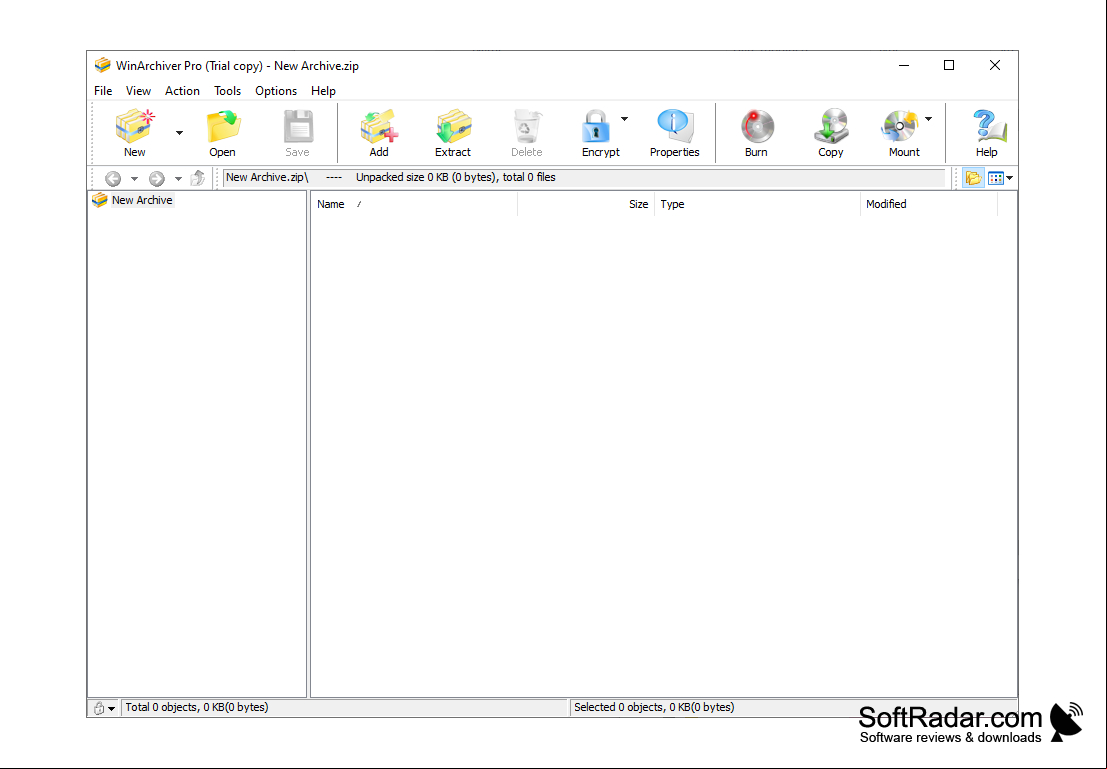Click the Up one level folder icon
The width and height of the screenshot is (1107, 769).
(198, 178)
